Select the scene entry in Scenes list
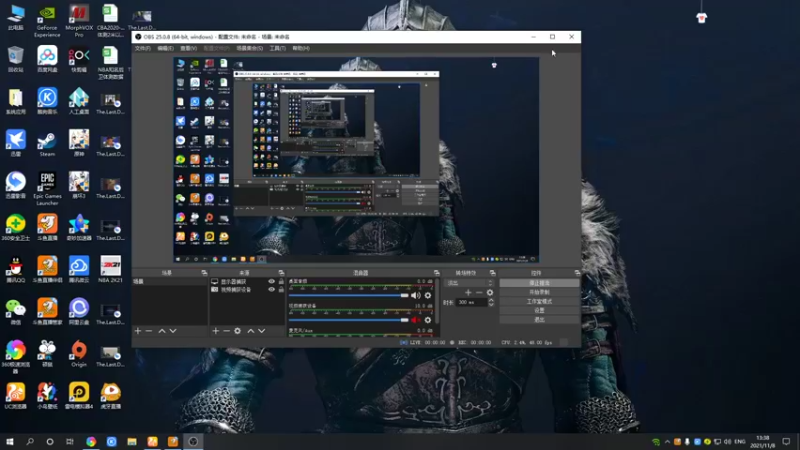This screenshot has width=800, height=450. pos(170,282)
